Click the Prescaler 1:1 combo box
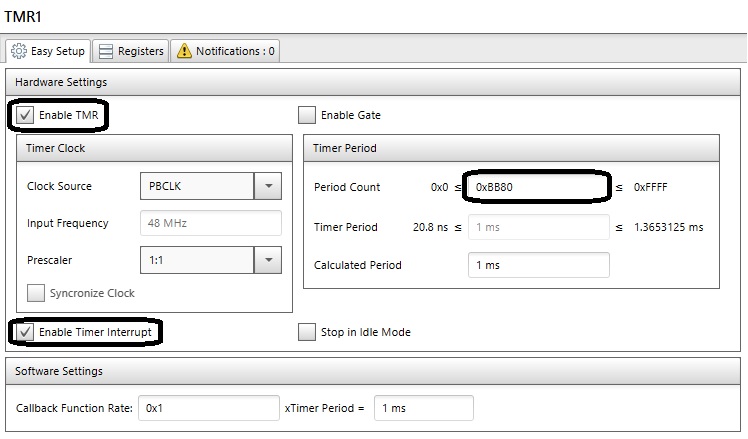Viewport: 748px width, 439px height. (211, 260)
